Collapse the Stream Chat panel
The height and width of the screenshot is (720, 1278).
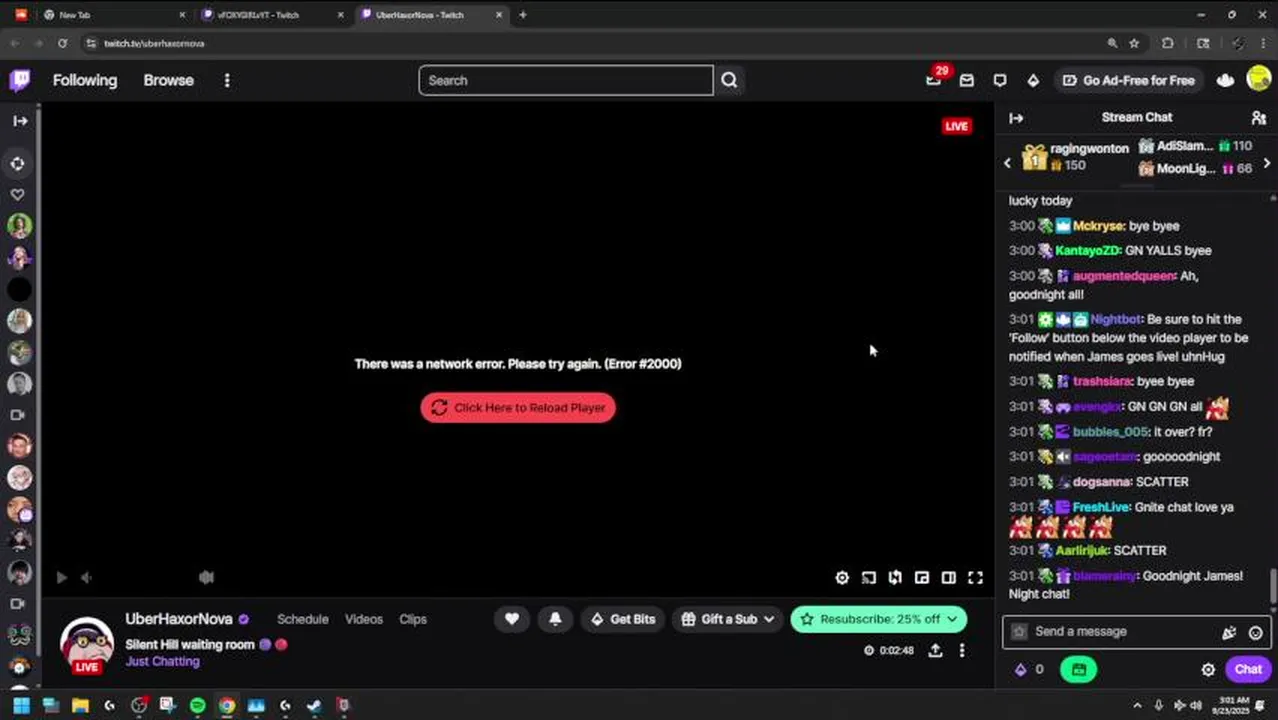coord(1016,118)
